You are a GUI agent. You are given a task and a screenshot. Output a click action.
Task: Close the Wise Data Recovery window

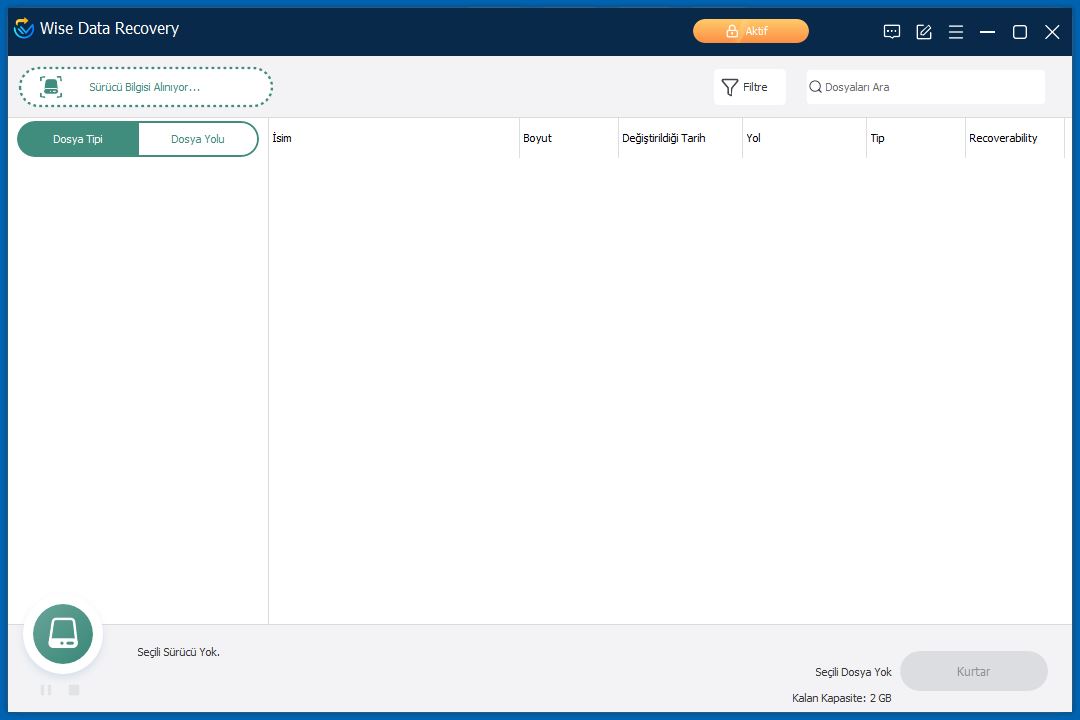pos(1052,32)
